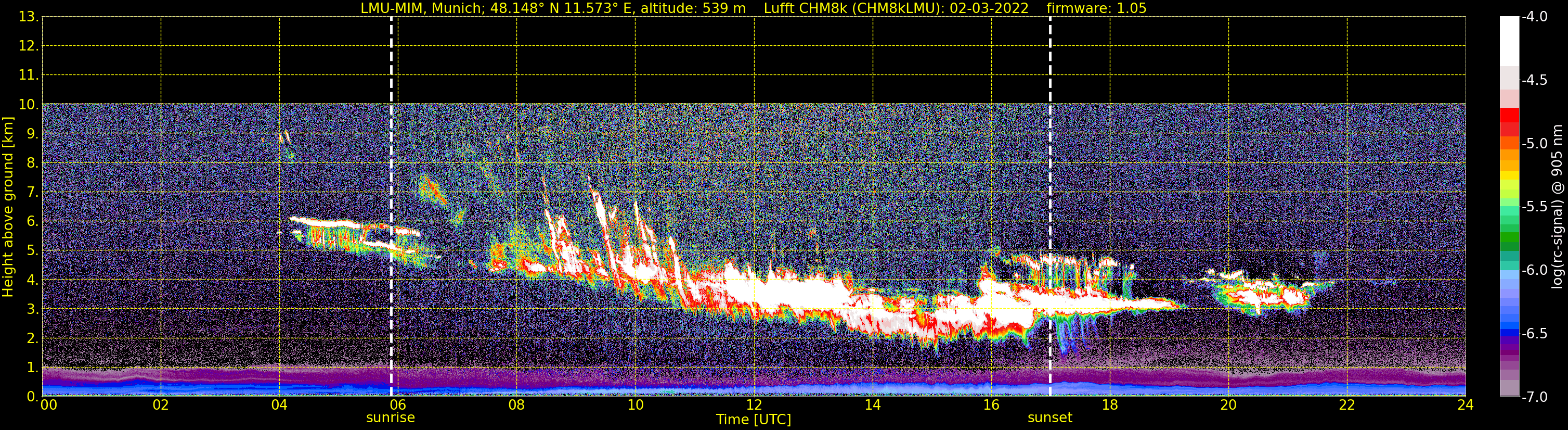The image size is (1568, 430).
Task: Click the white dashed sunset line
Action: coord(1050,207)
